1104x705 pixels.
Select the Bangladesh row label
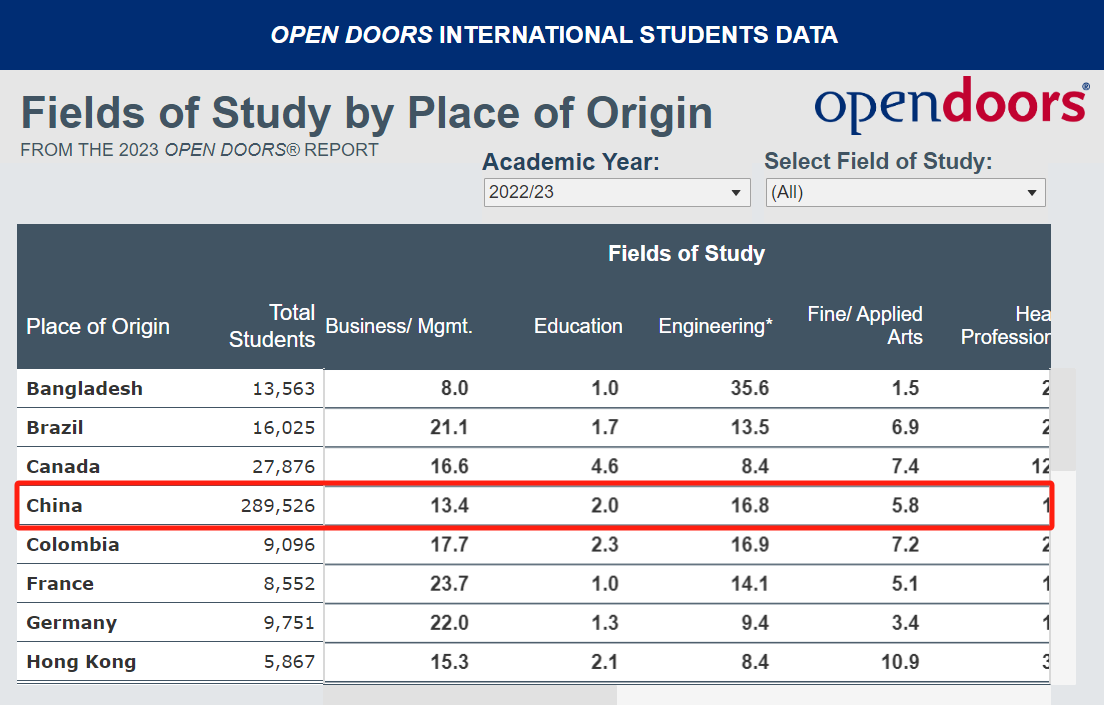click(x=84, y=389)
